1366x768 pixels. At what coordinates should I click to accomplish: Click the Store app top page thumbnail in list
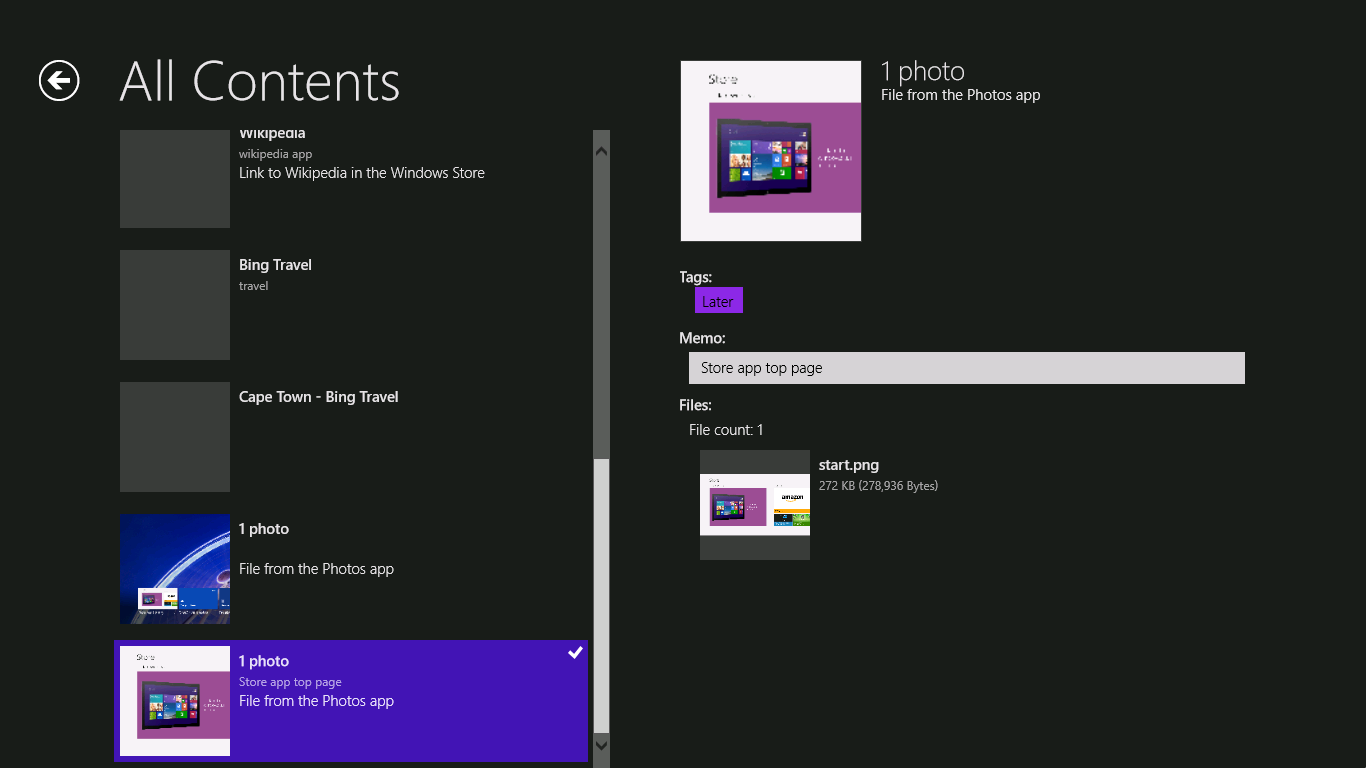point(174,701)
